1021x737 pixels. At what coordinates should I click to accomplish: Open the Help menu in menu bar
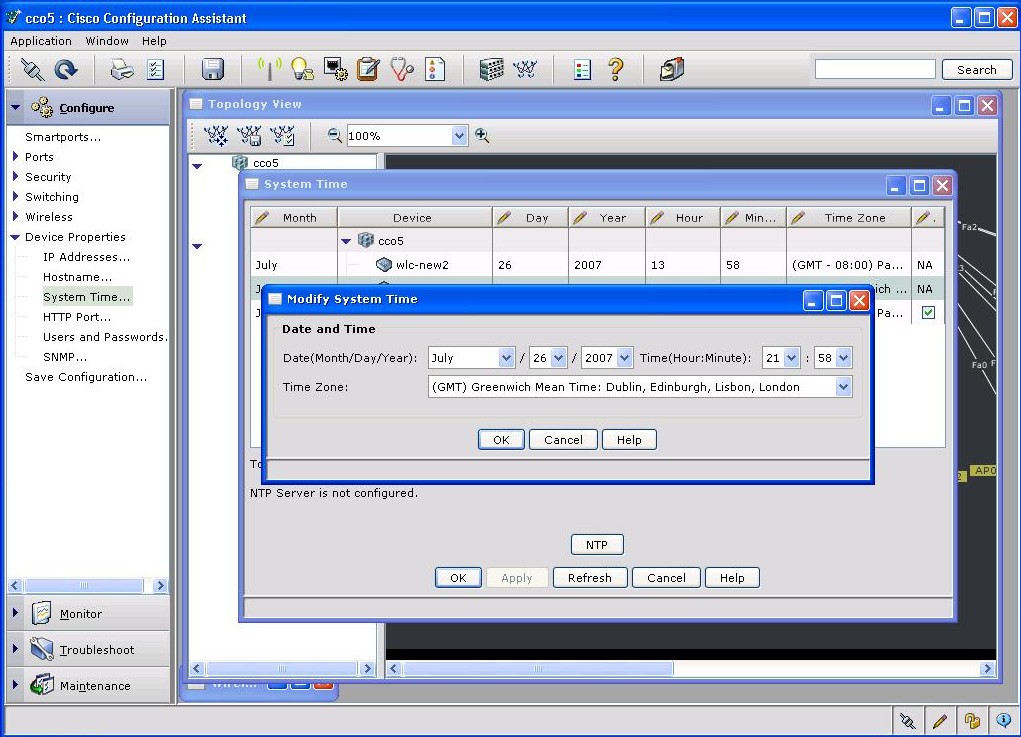click(154, 41)
